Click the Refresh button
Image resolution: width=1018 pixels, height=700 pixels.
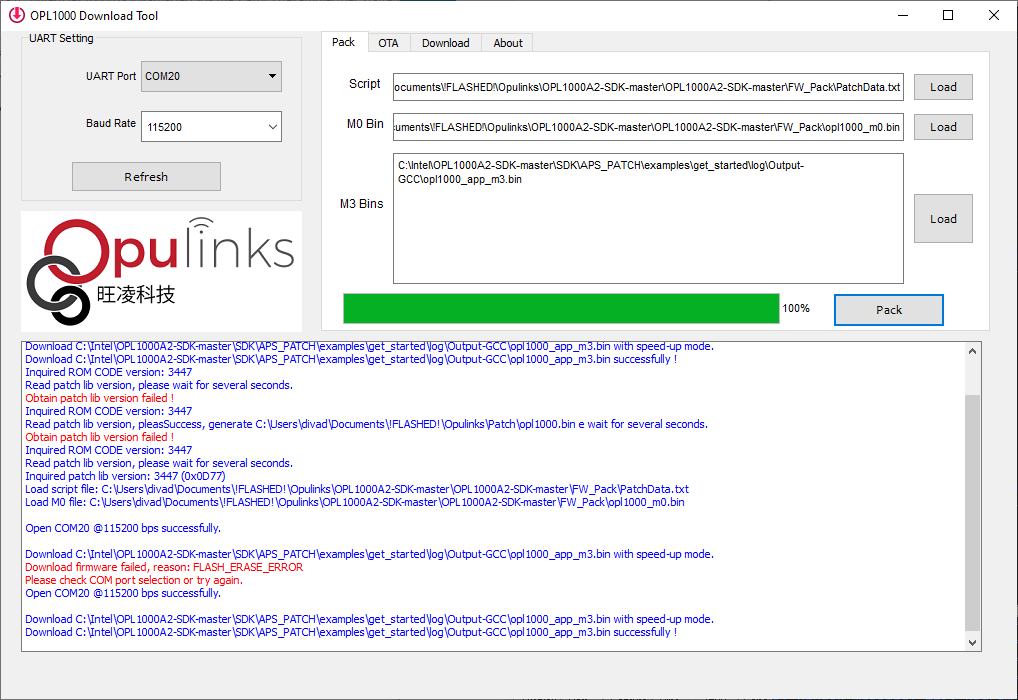tap(146, 177)
